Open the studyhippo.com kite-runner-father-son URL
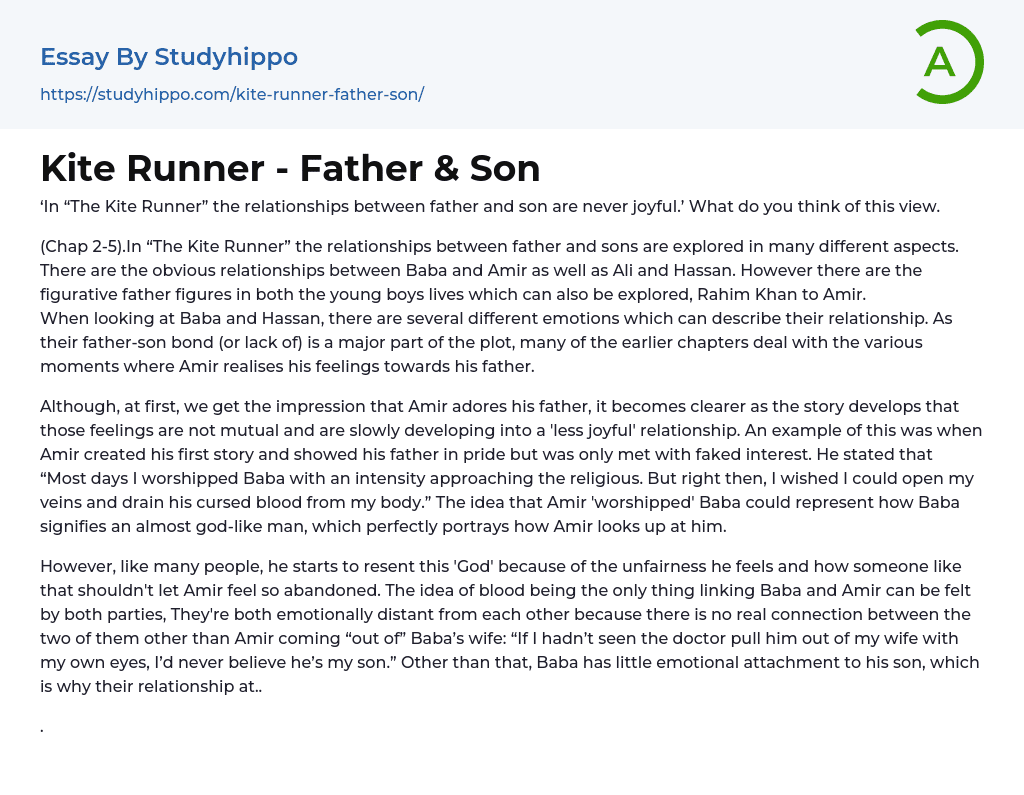The image size is (1024, 795). coord(232,94)
